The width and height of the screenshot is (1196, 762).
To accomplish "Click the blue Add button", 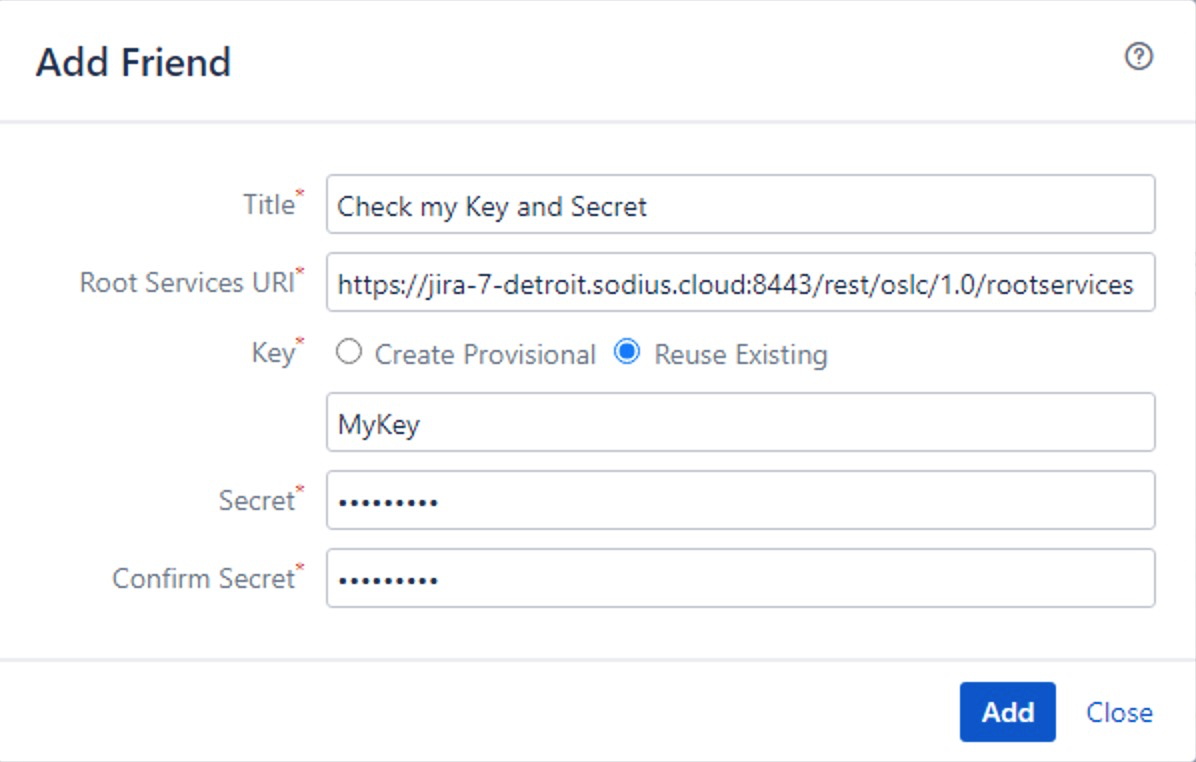I will (x=1008, y=712).
